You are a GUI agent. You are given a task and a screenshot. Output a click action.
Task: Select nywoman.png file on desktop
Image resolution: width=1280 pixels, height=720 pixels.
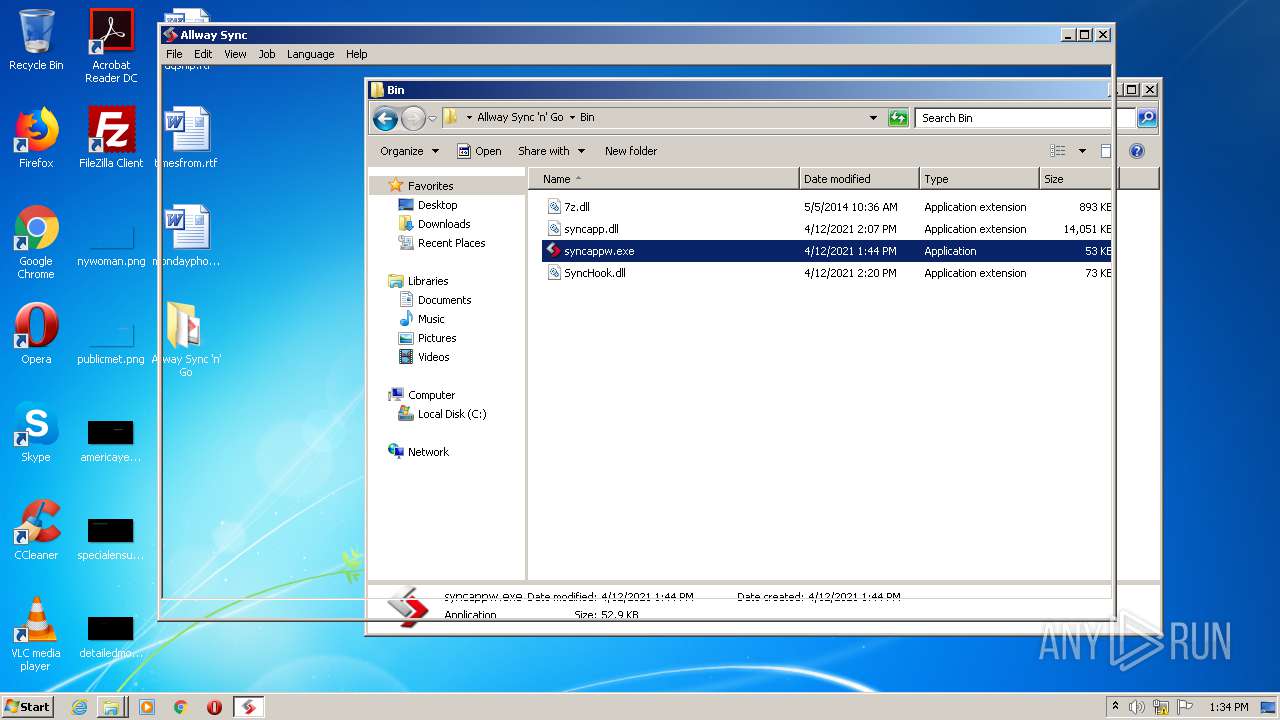(111, 246)
